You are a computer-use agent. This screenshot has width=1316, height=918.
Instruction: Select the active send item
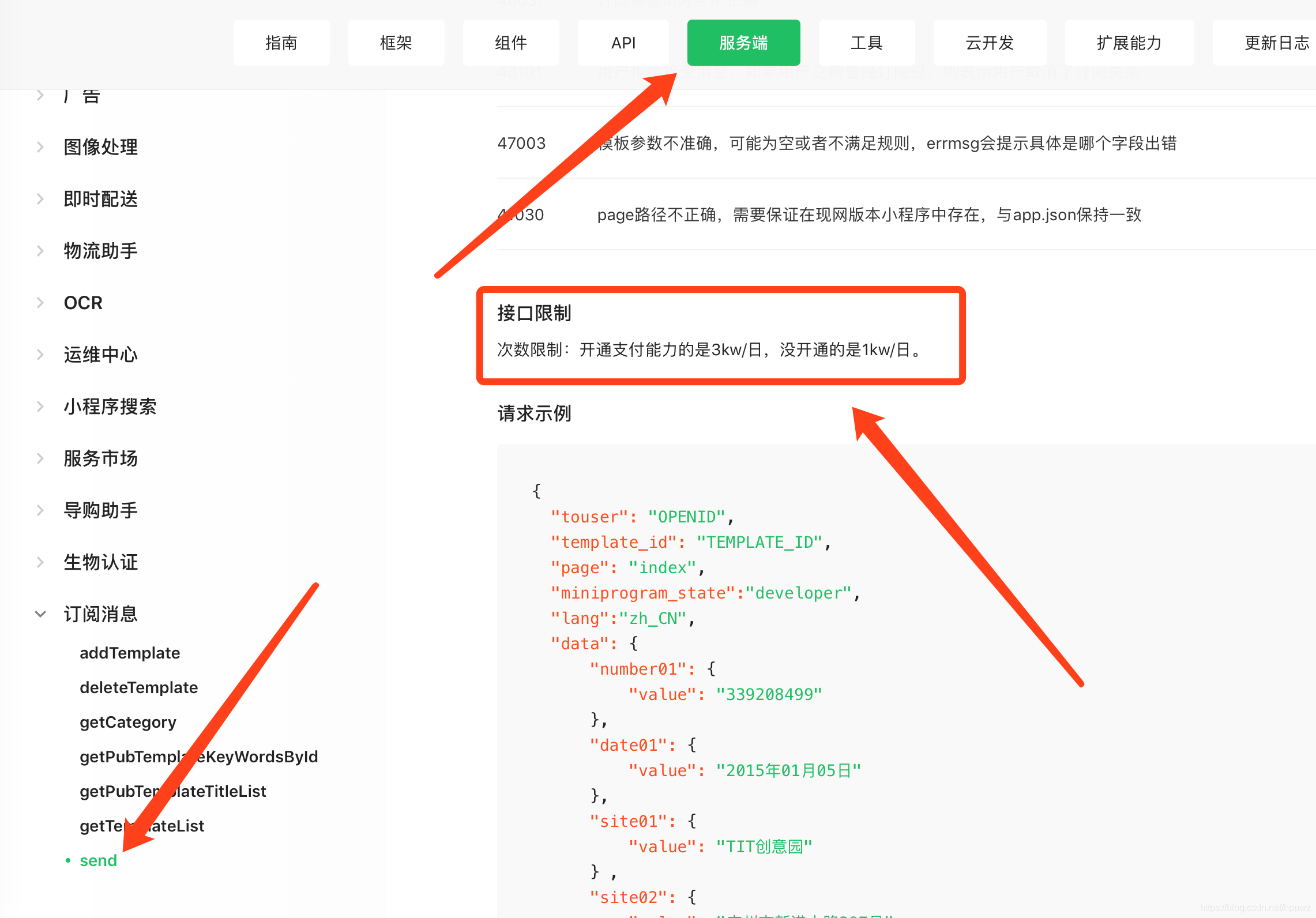coord(98,860)
